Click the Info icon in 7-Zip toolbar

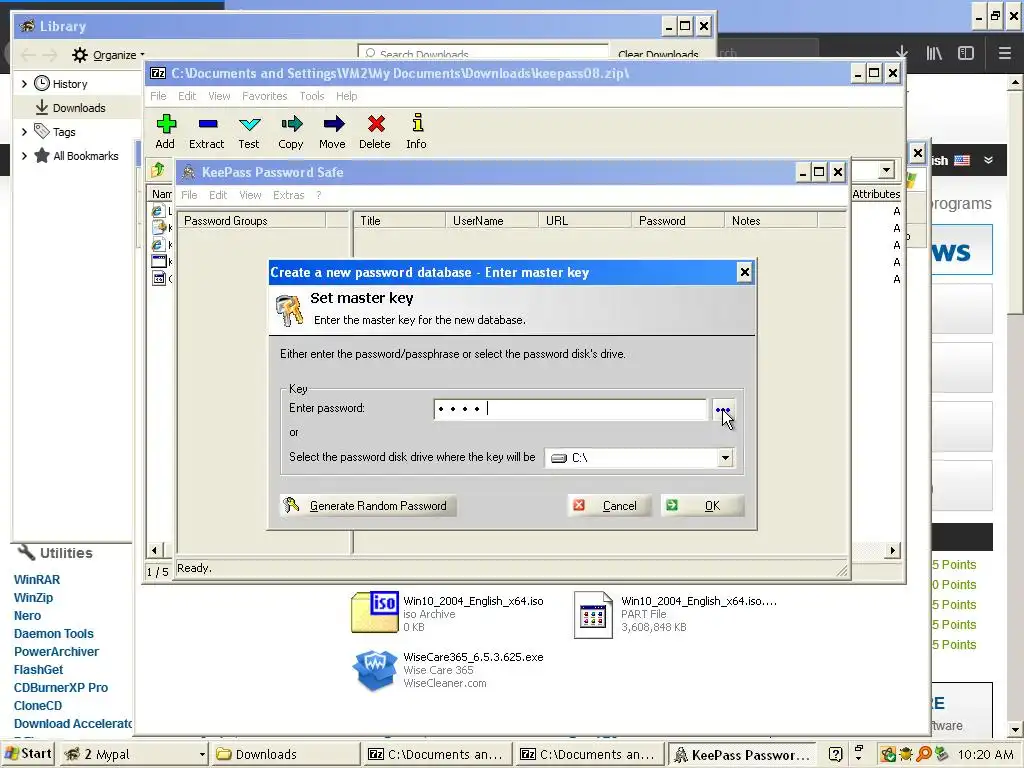click(x=417, y=123)
